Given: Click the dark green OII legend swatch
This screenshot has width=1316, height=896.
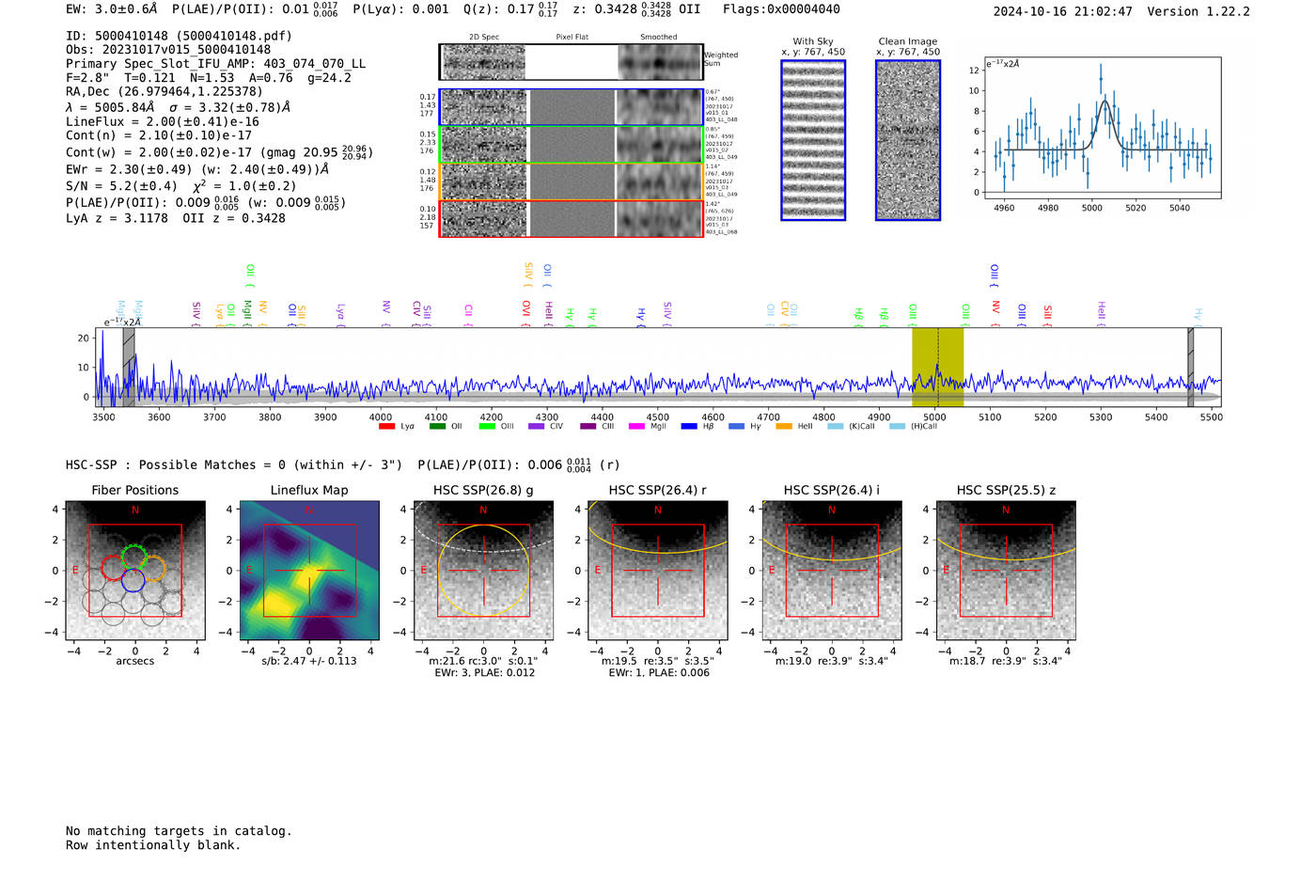Looking at the screenshot, I should 437,427.
